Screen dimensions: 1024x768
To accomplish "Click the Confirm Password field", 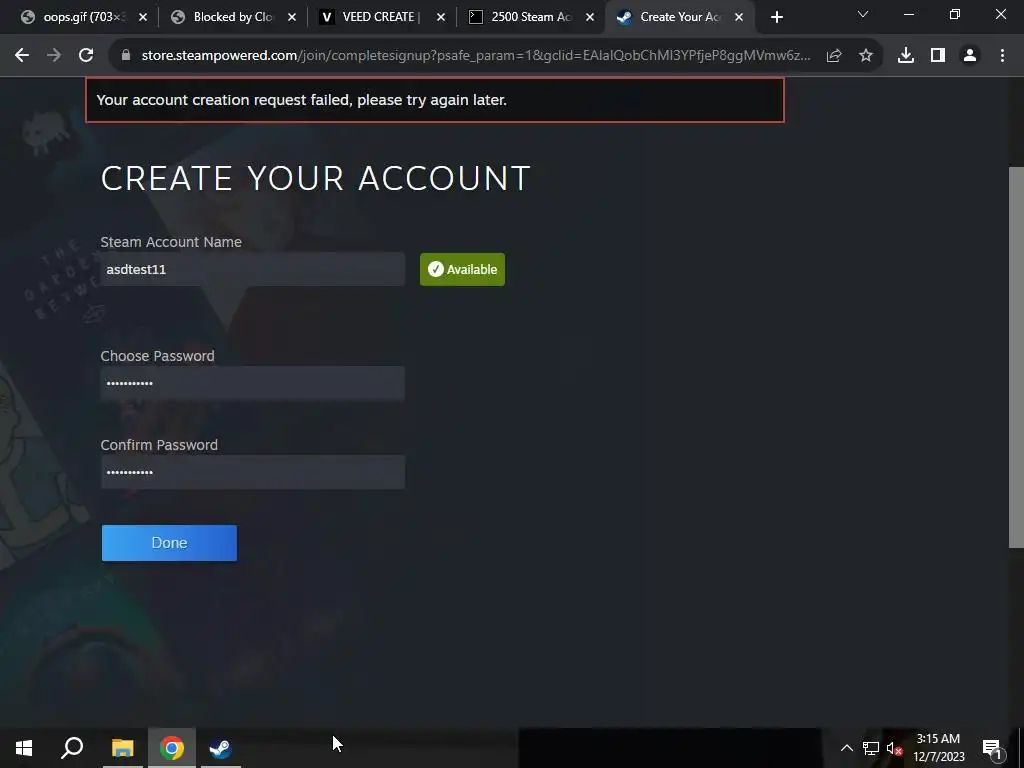I will 253,472.
